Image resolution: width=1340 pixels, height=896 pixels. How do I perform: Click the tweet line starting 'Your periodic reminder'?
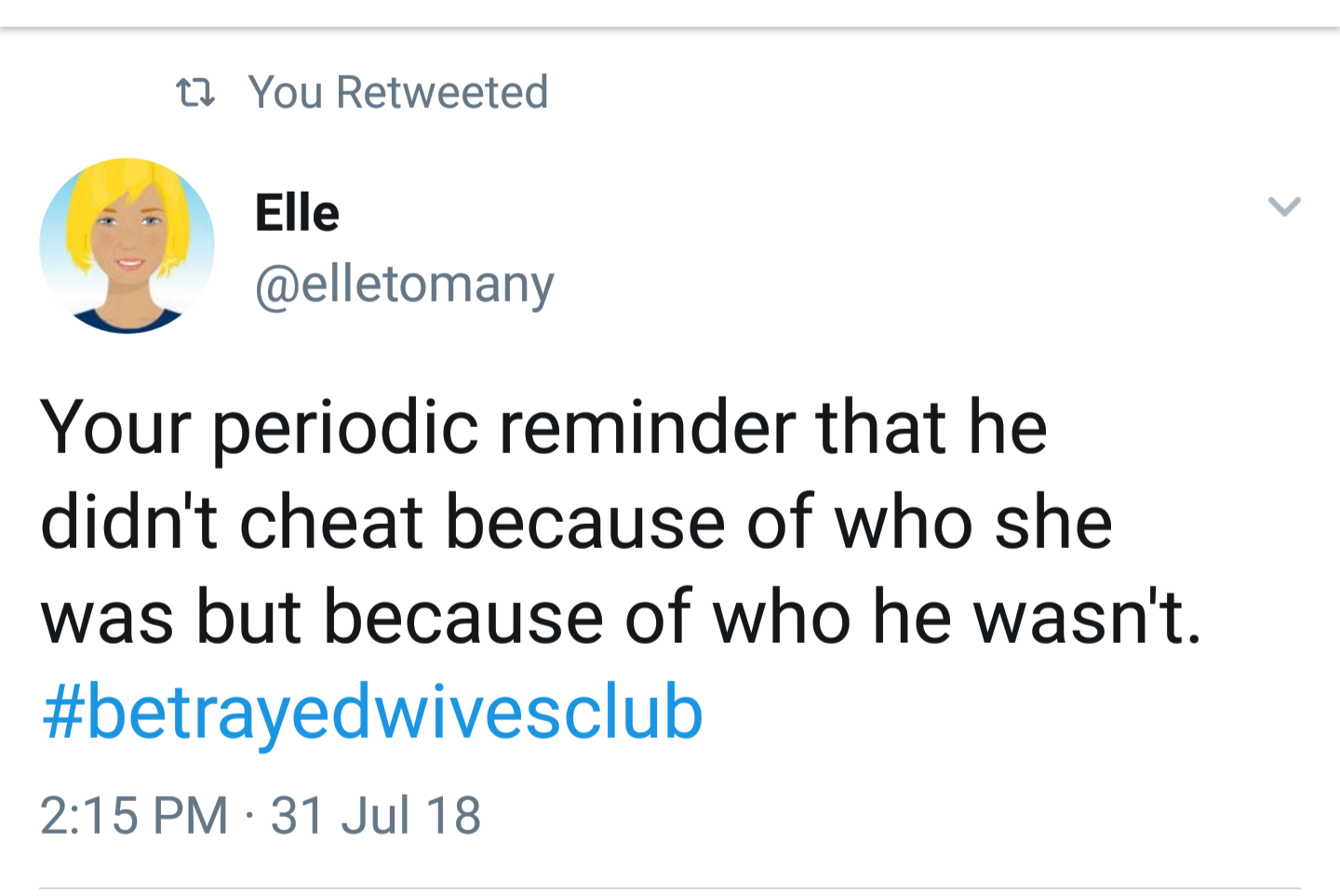pyautogui.click(x=543, y=428)
